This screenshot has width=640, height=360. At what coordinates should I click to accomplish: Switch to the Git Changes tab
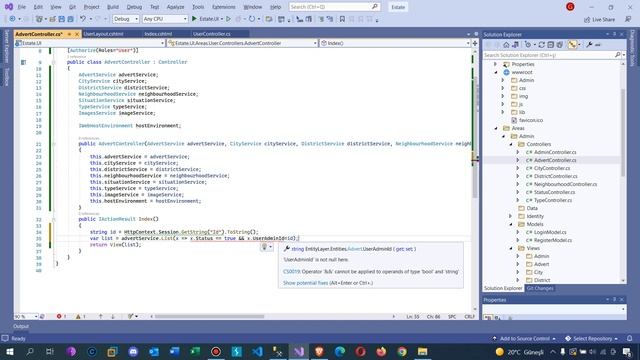(540, 288)
